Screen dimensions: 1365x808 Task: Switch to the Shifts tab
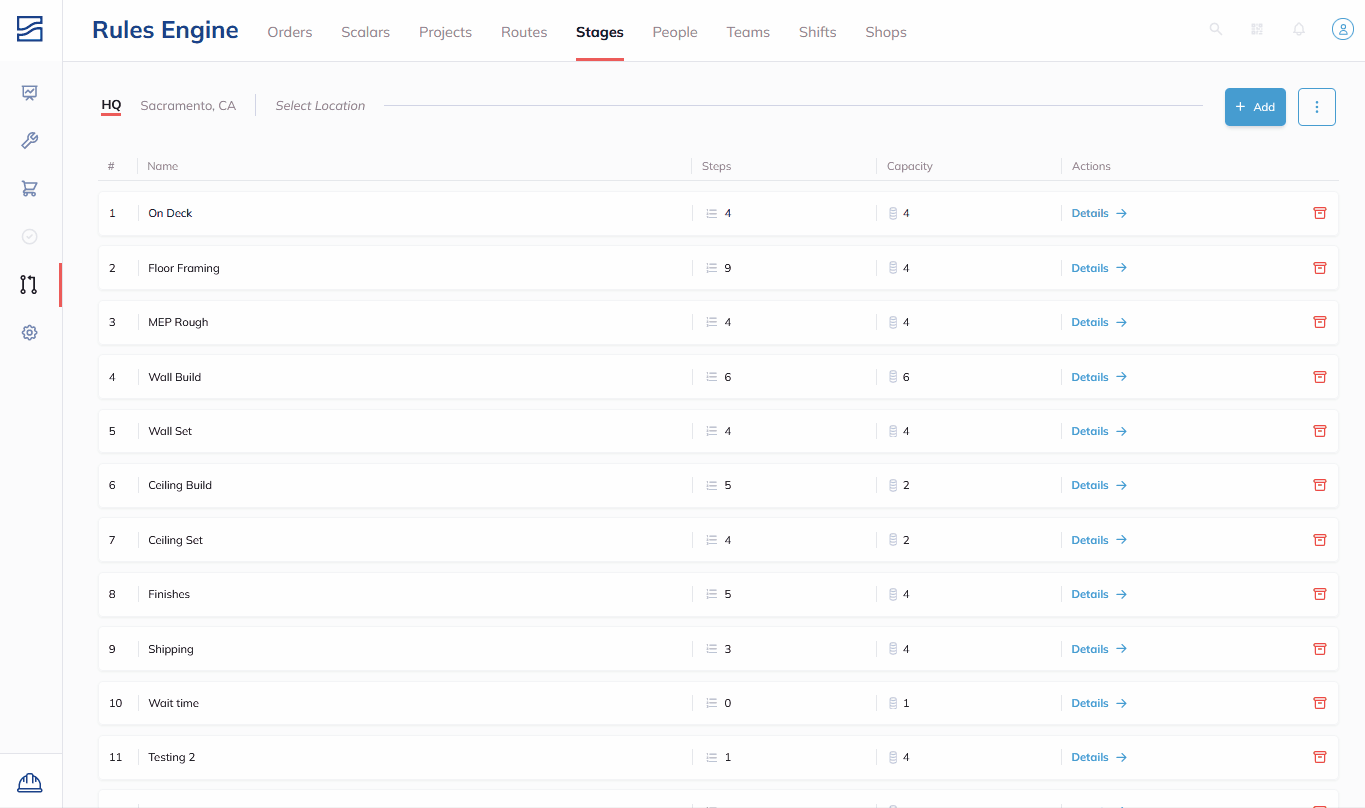(x=817, y=32)
